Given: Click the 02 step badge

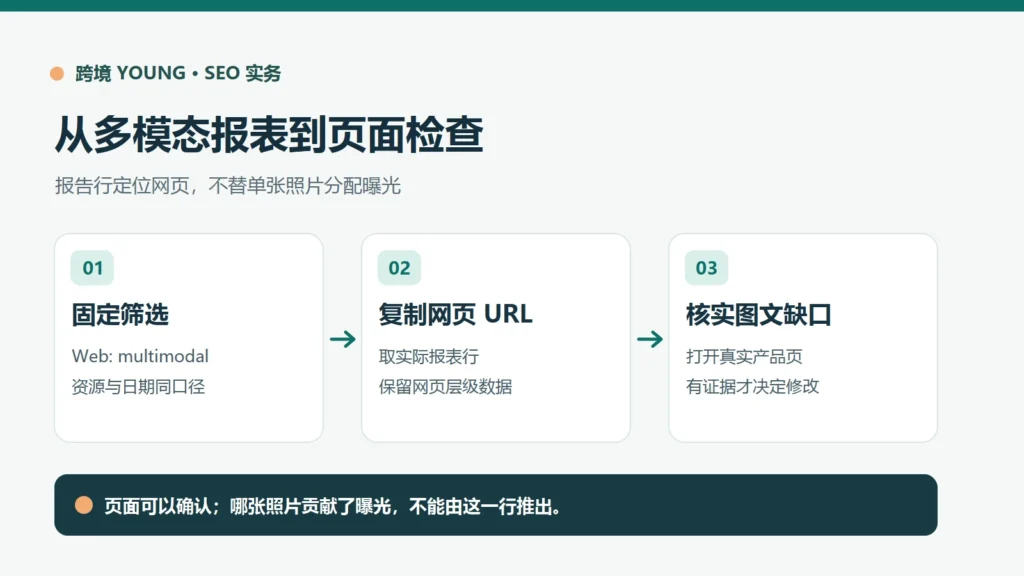Looking at the screenshot, I should (399, 268).
